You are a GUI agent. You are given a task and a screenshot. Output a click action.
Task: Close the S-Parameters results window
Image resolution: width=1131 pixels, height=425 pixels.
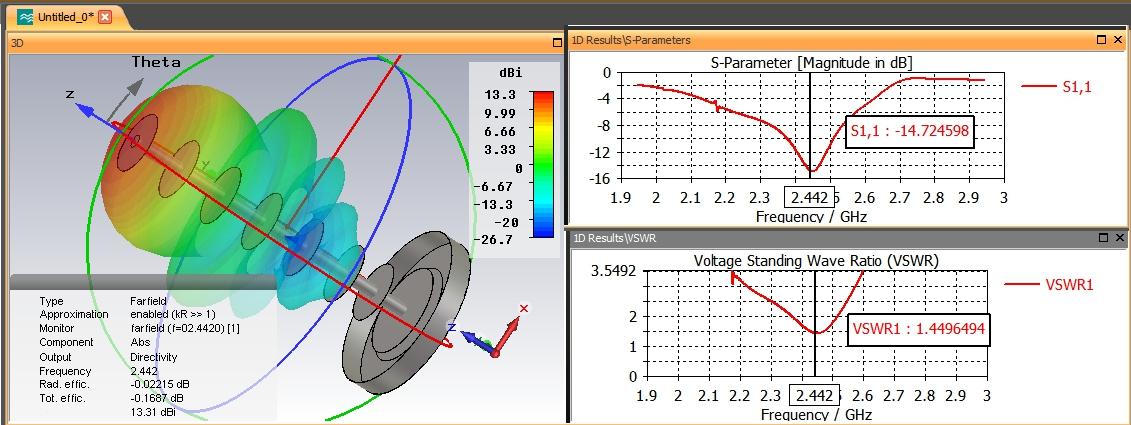(1119, 40)
